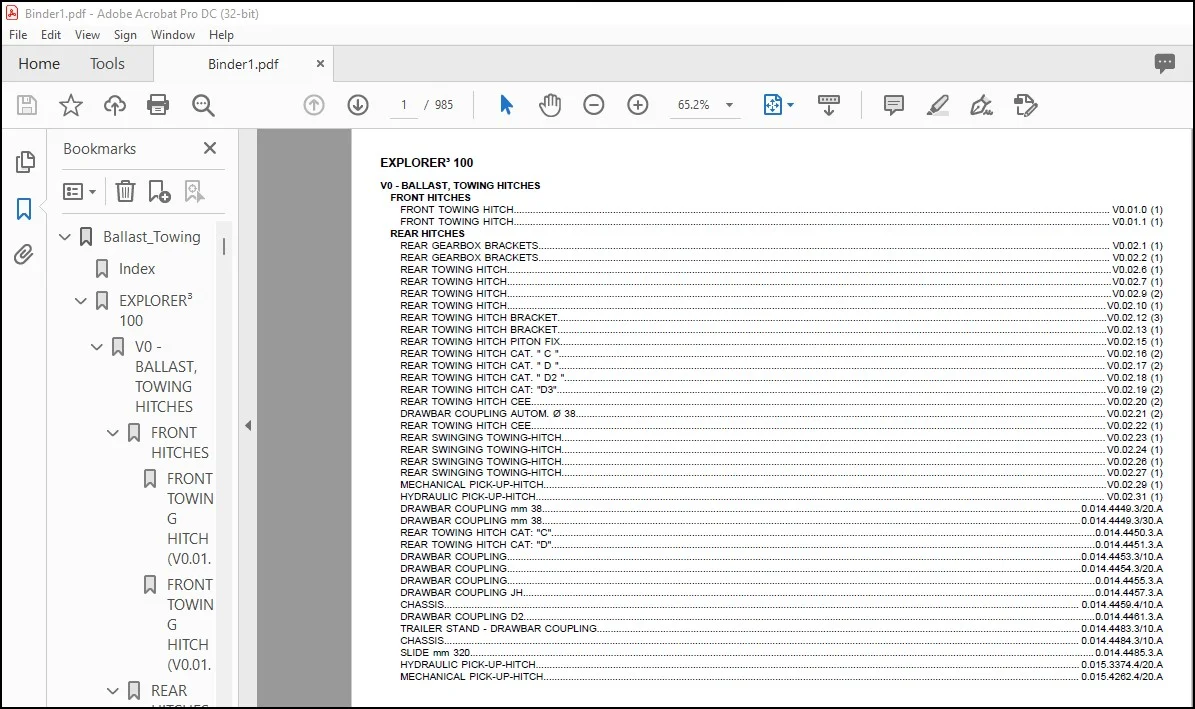Screen dimensions: 1195x709
Task: Click the find current bookmark icon
Action: click(194, 191)
